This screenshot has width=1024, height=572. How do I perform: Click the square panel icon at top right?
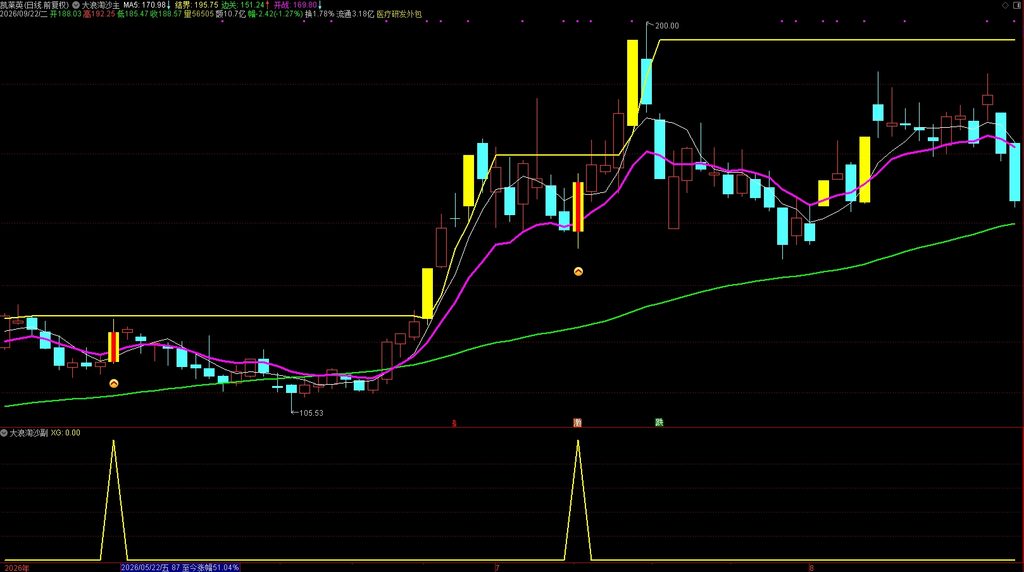pyautogui.click(x=1016, y=5)
